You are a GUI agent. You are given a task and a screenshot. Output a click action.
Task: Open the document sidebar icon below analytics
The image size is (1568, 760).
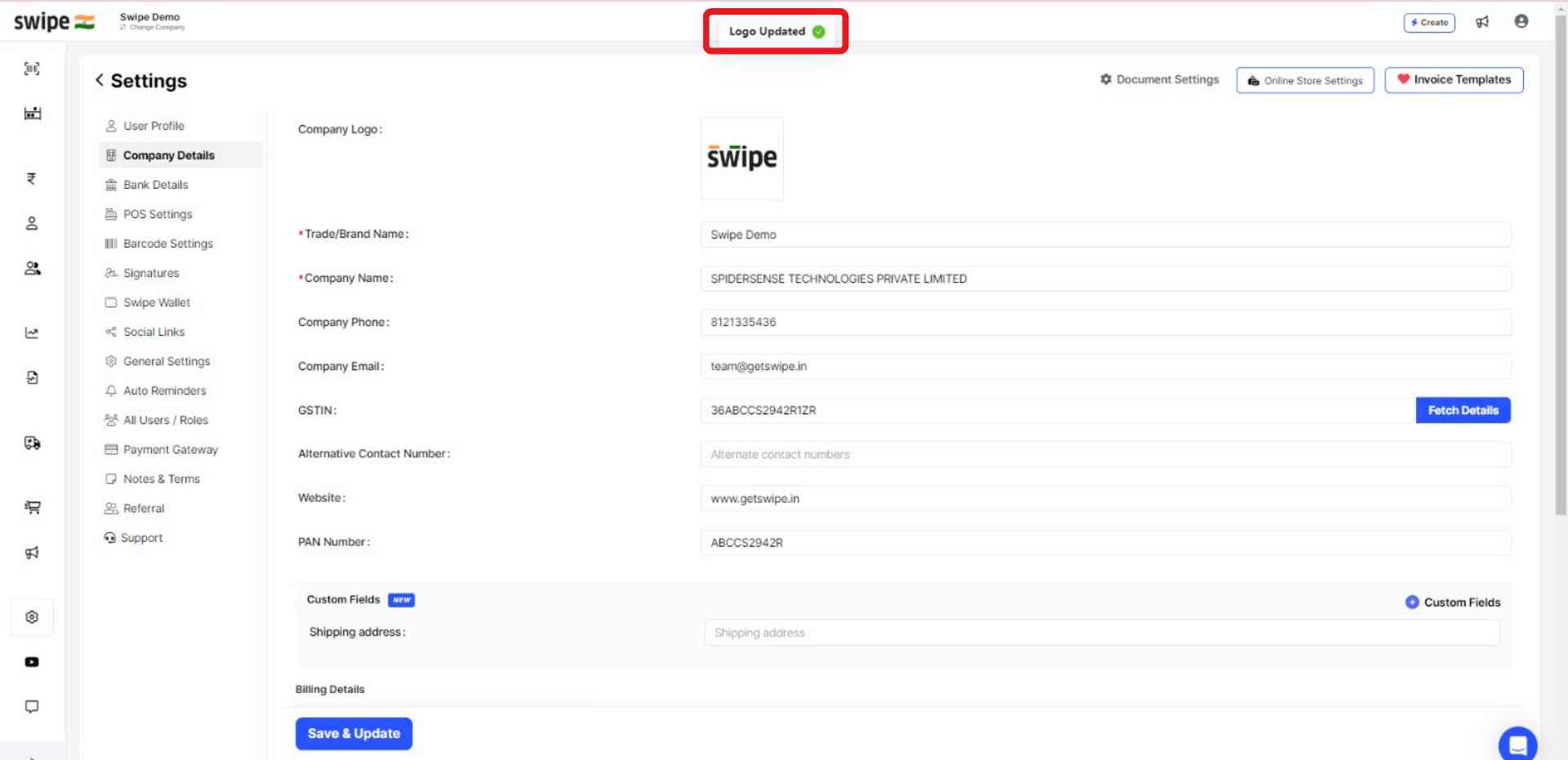tap(32, 378)
